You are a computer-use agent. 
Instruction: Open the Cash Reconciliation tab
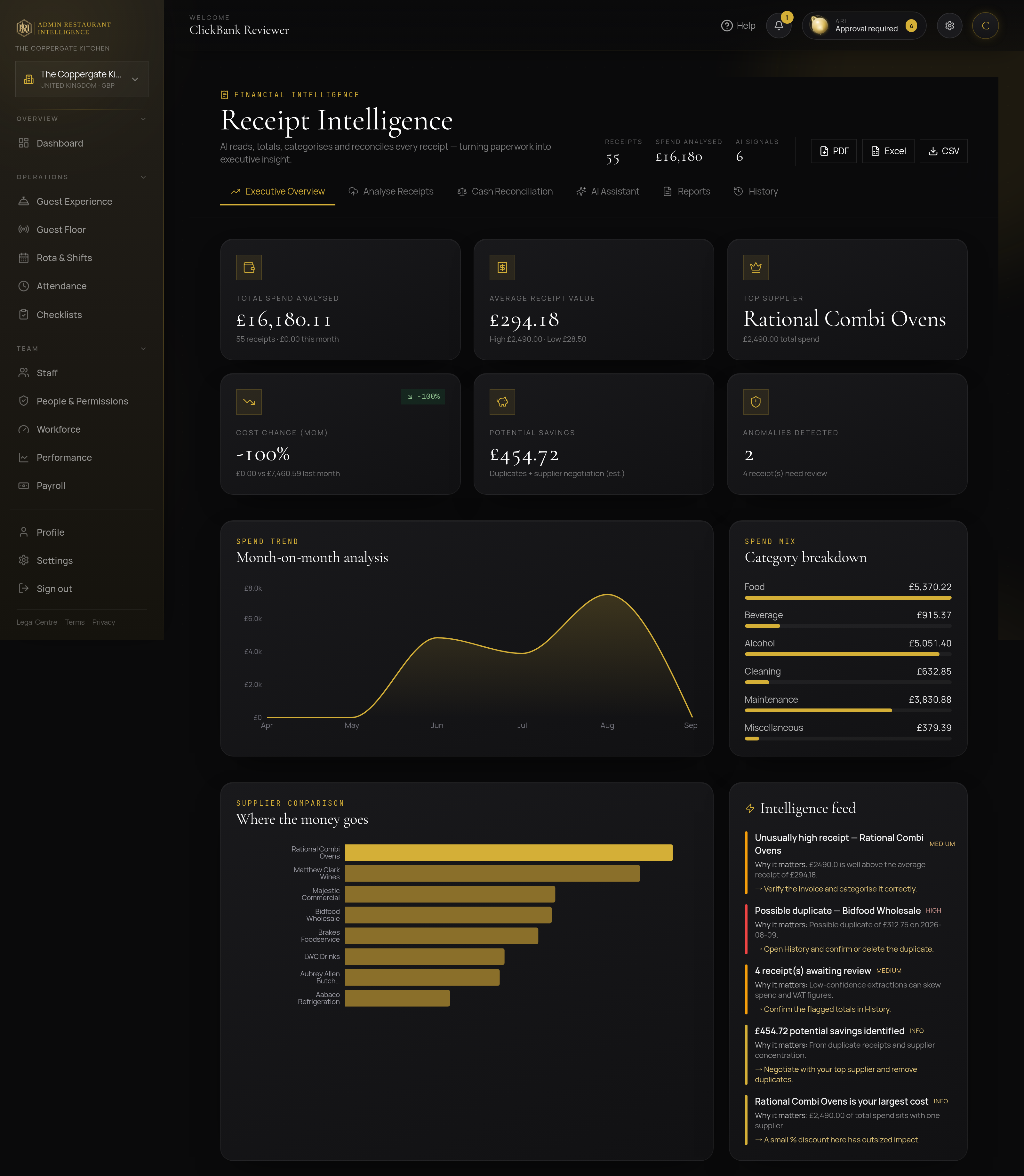click(x=505, y=191)
